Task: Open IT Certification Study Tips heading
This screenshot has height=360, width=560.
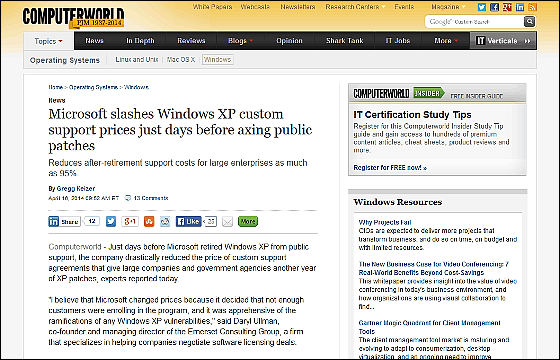Action: (412, 115)
